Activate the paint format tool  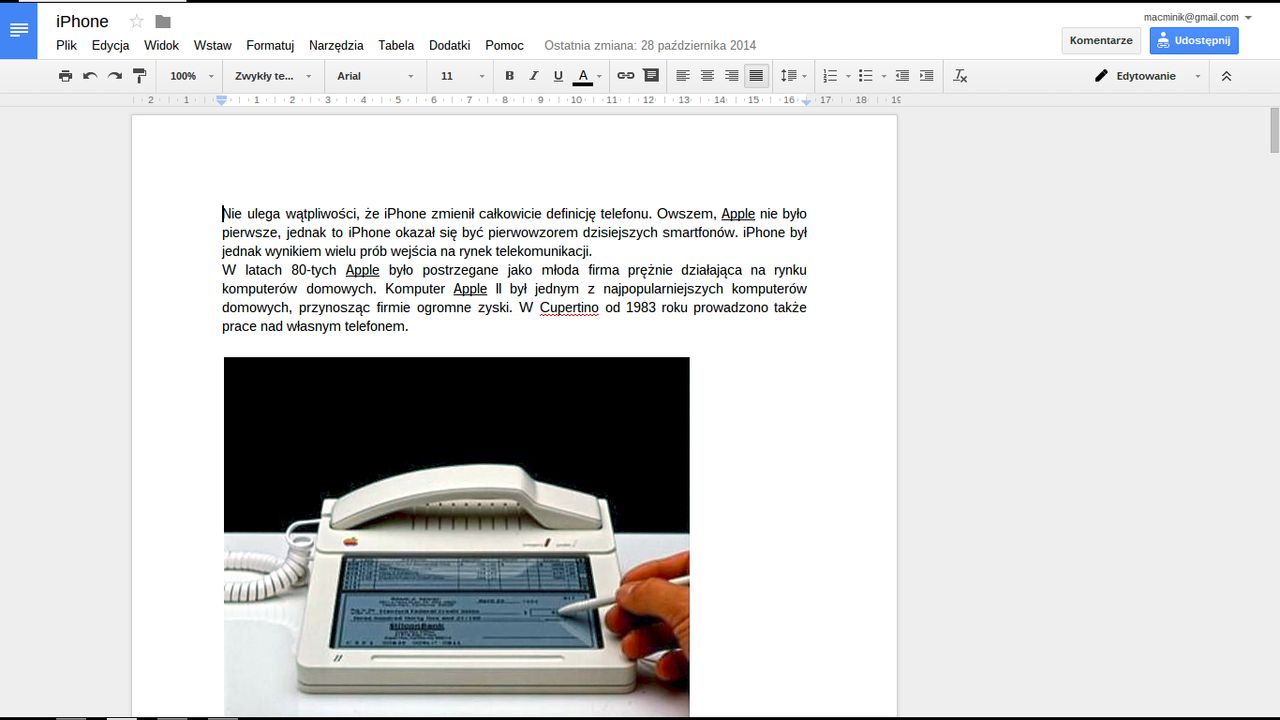[x=140, y=76]
